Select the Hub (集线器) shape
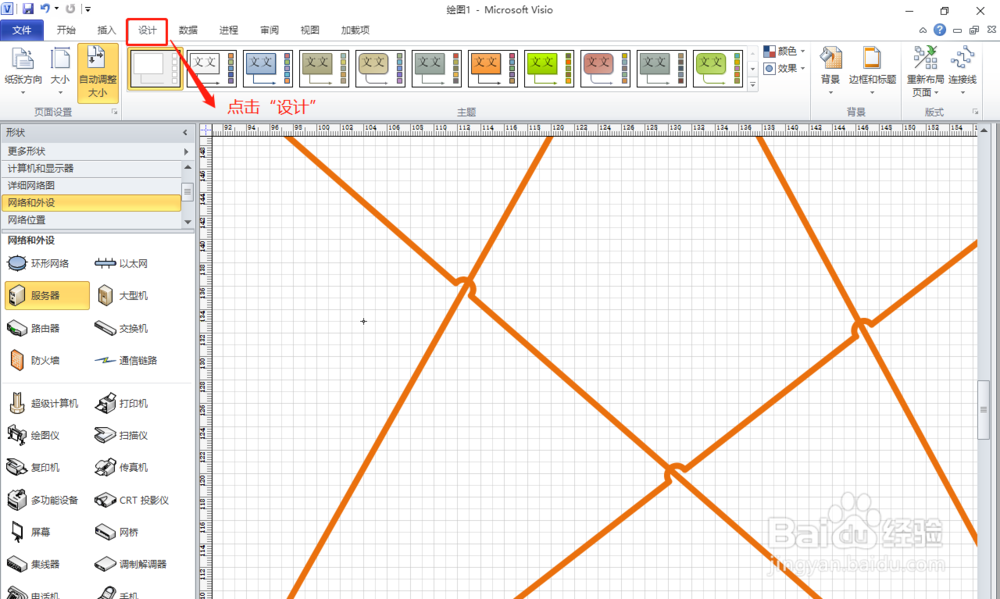 click(x=34, y=564)
